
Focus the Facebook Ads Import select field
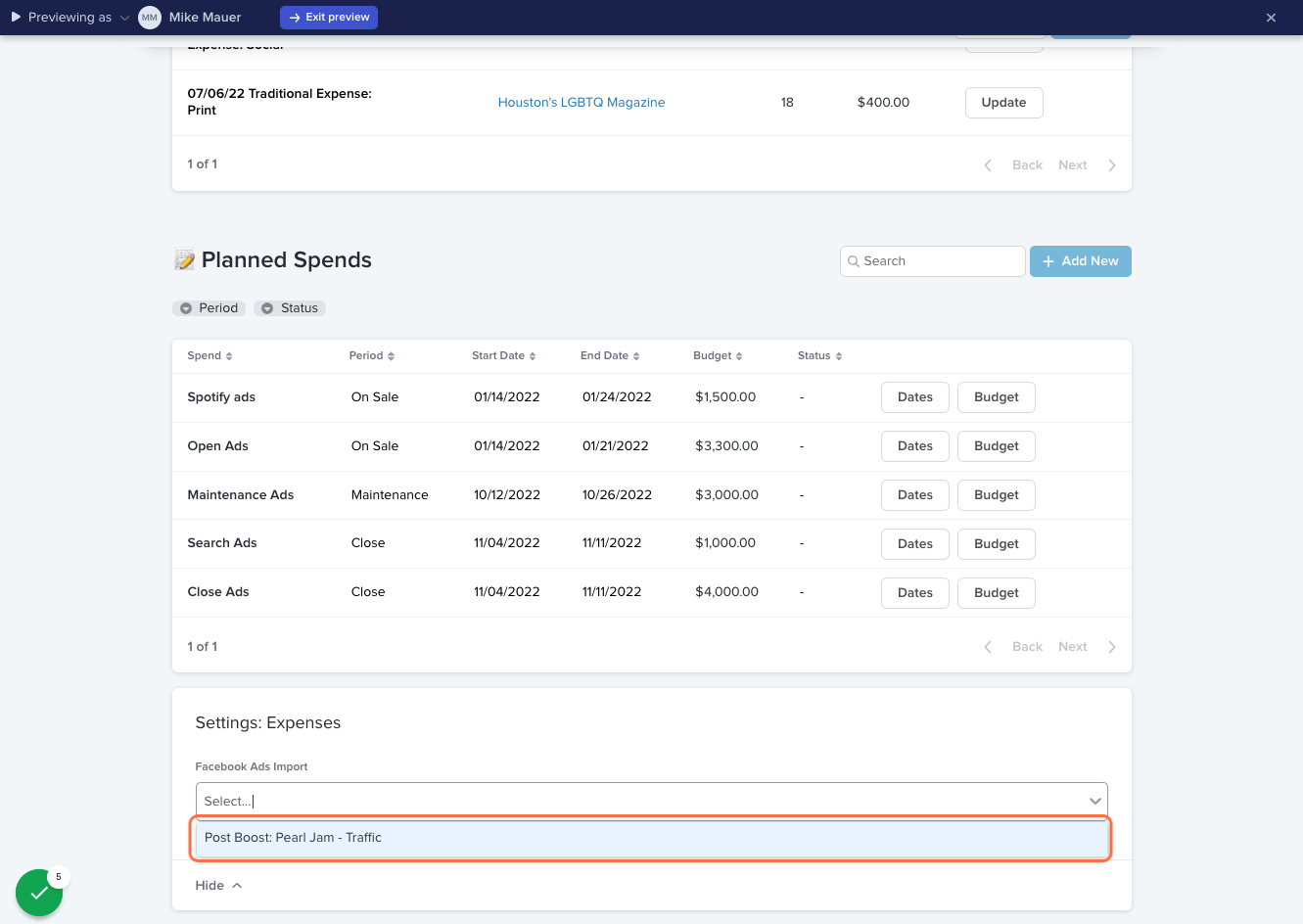651,801
